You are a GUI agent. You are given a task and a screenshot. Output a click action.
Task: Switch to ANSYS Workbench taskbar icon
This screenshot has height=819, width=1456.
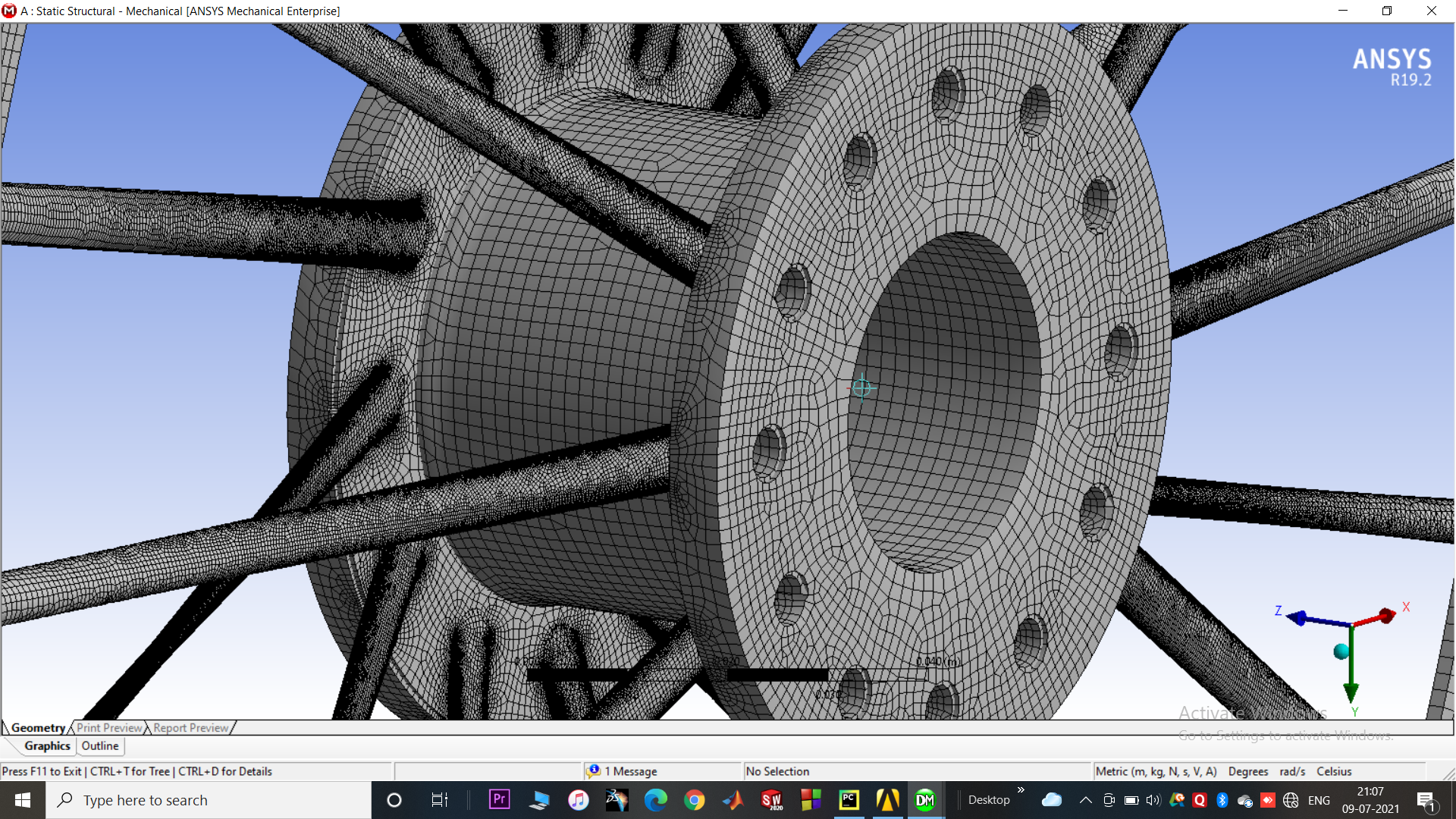tap(888, 800)
